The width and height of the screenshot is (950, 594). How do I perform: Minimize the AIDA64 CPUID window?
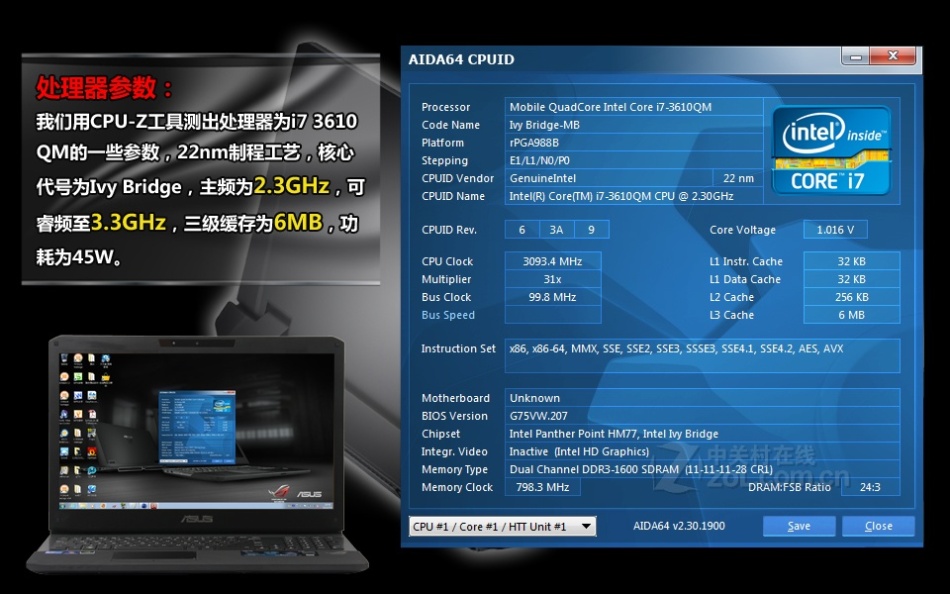pyautogui.click(x=855, y=57)
